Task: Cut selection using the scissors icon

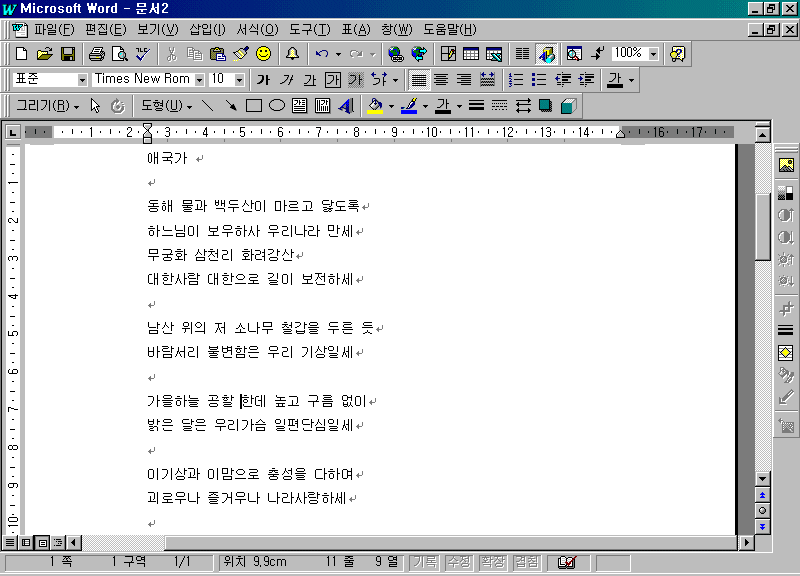Action: (x=171, y=54)
